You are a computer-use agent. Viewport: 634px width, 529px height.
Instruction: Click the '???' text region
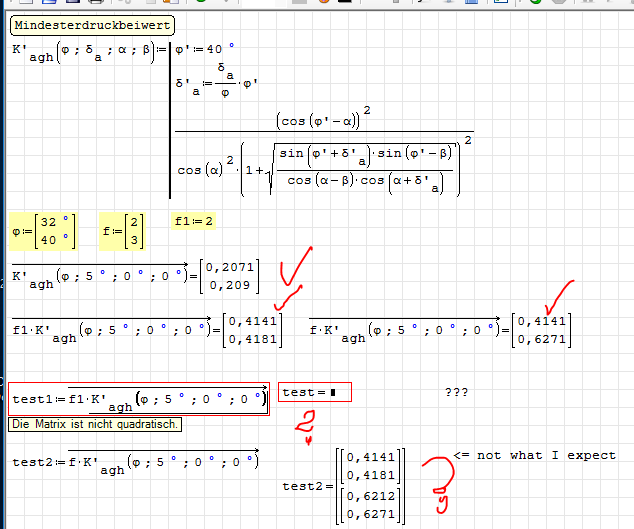456,393
